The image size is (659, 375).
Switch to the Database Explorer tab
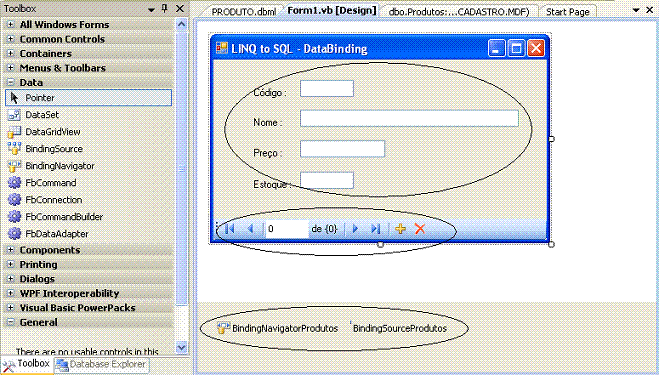coord(101,364)
